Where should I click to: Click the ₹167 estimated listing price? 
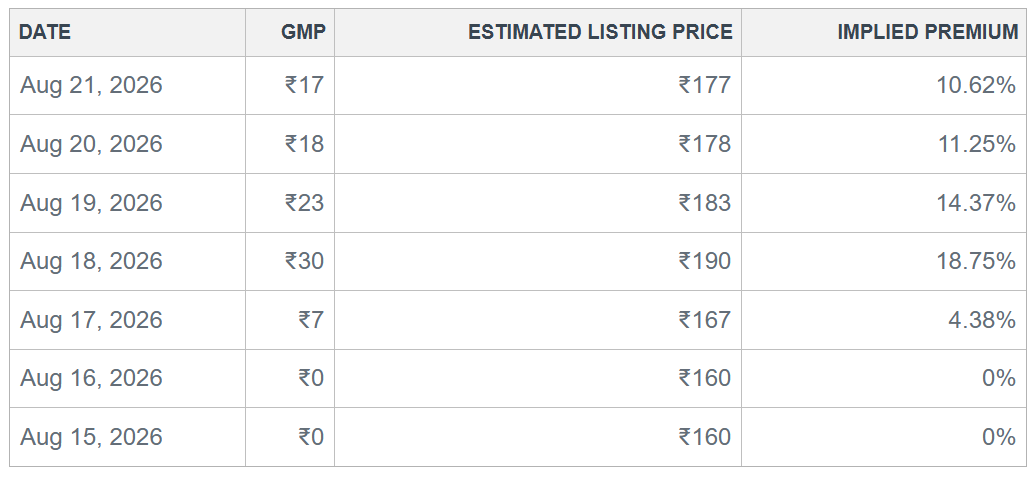[704, 320]
